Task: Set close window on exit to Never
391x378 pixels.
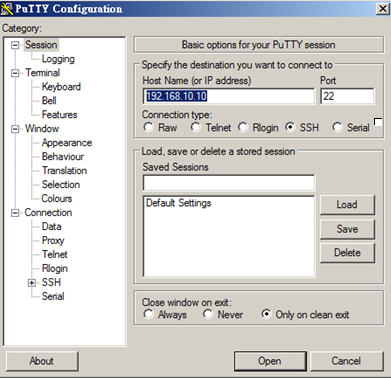Action: [x=208, y=314]
